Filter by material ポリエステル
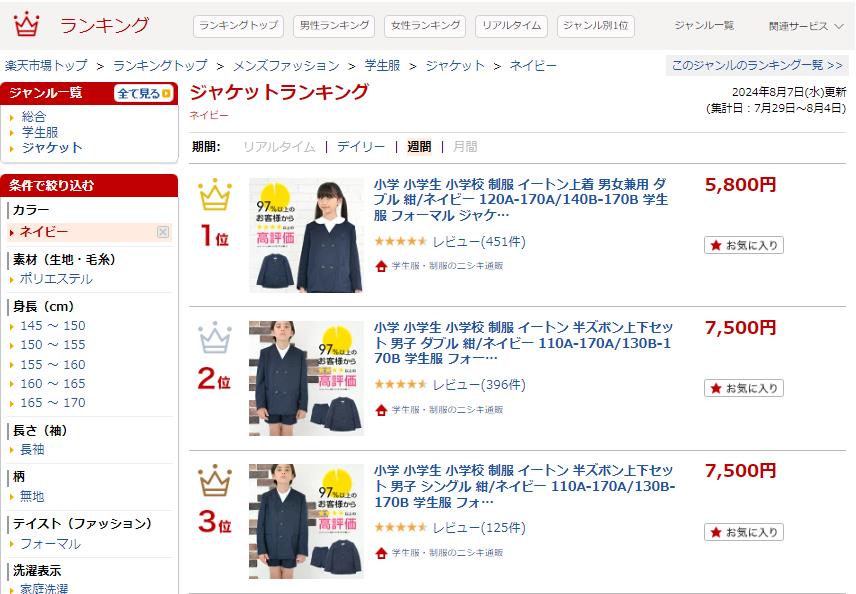The width and height of the screenshot is (856, 594). pos(56,279)
